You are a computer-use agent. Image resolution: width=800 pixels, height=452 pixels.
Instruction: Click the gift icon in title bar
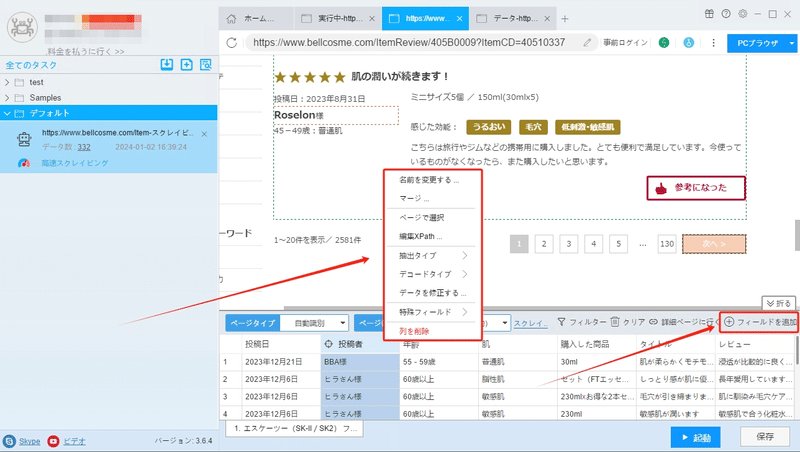click(709, 14)
